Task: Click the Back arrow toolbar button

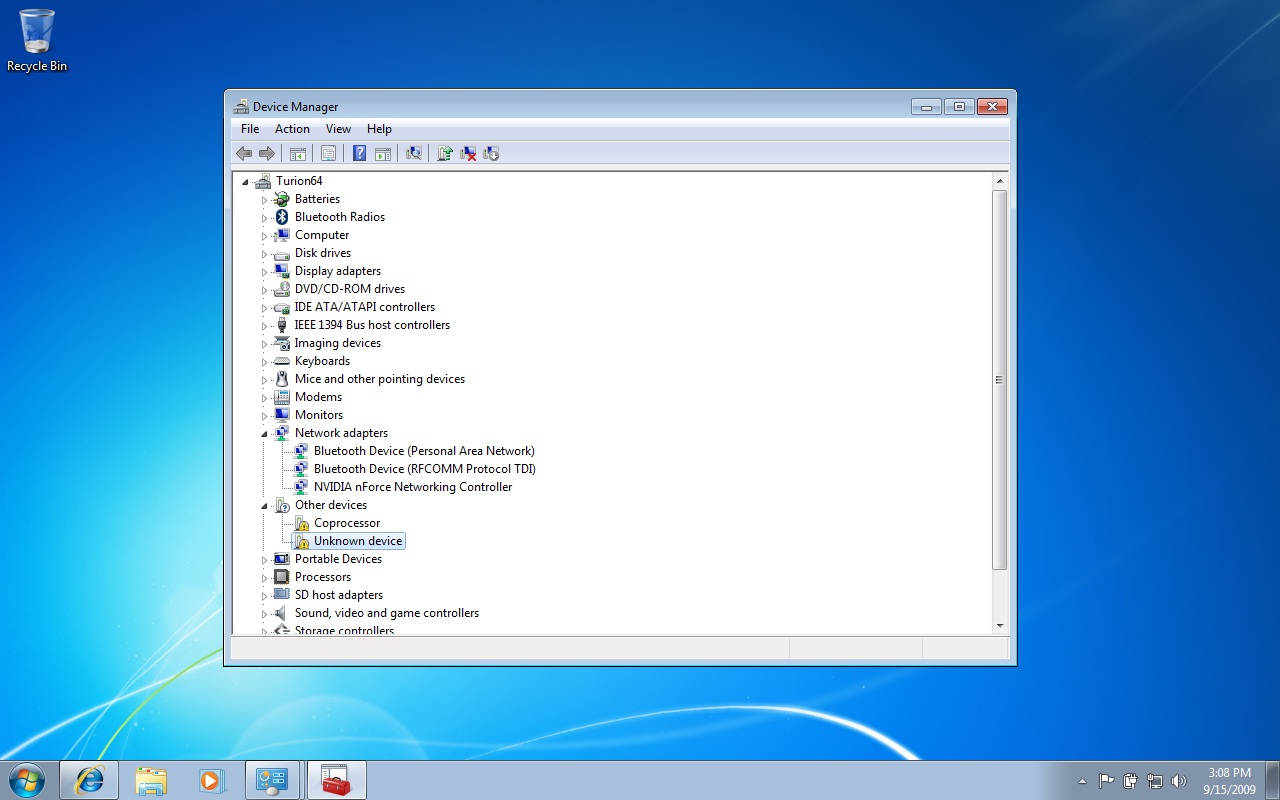Action: click(244, 153)
